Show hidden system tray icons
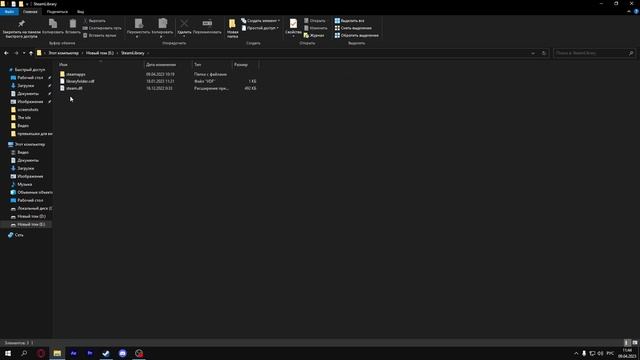Viewport: 640px width, 360px height. pyautogui.click(x=576, y=353)
